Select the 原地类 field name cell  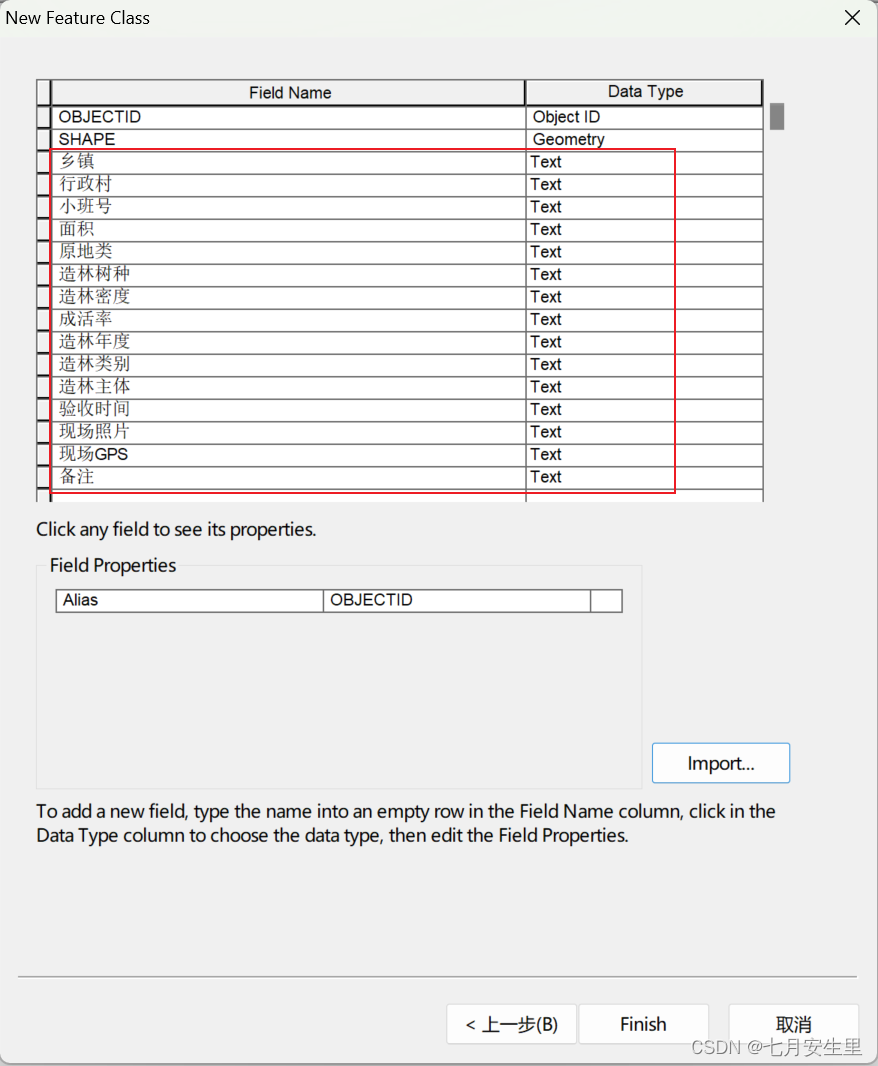pos(288,252)
